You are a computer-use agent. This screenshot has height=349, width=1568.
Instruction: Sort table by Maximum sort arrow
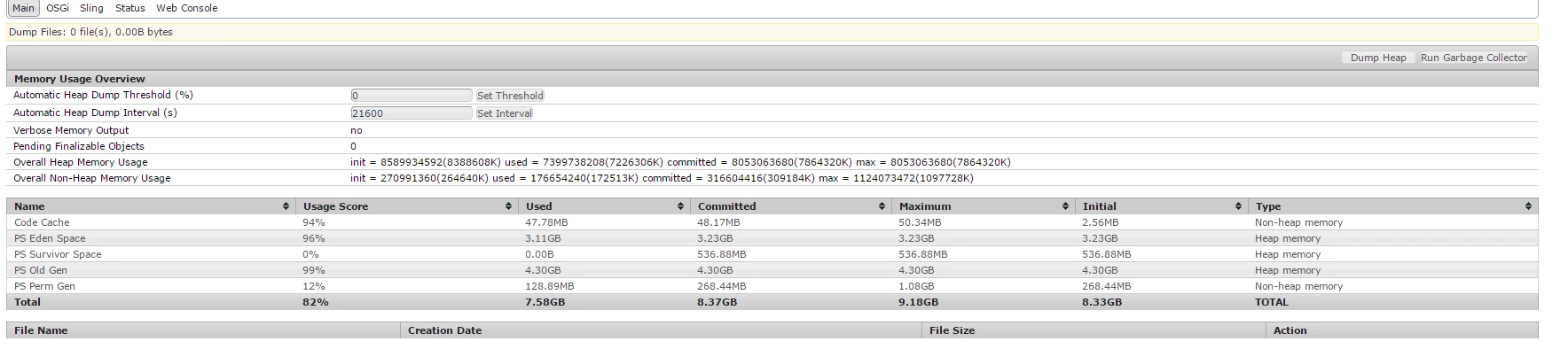point(1065,206)
